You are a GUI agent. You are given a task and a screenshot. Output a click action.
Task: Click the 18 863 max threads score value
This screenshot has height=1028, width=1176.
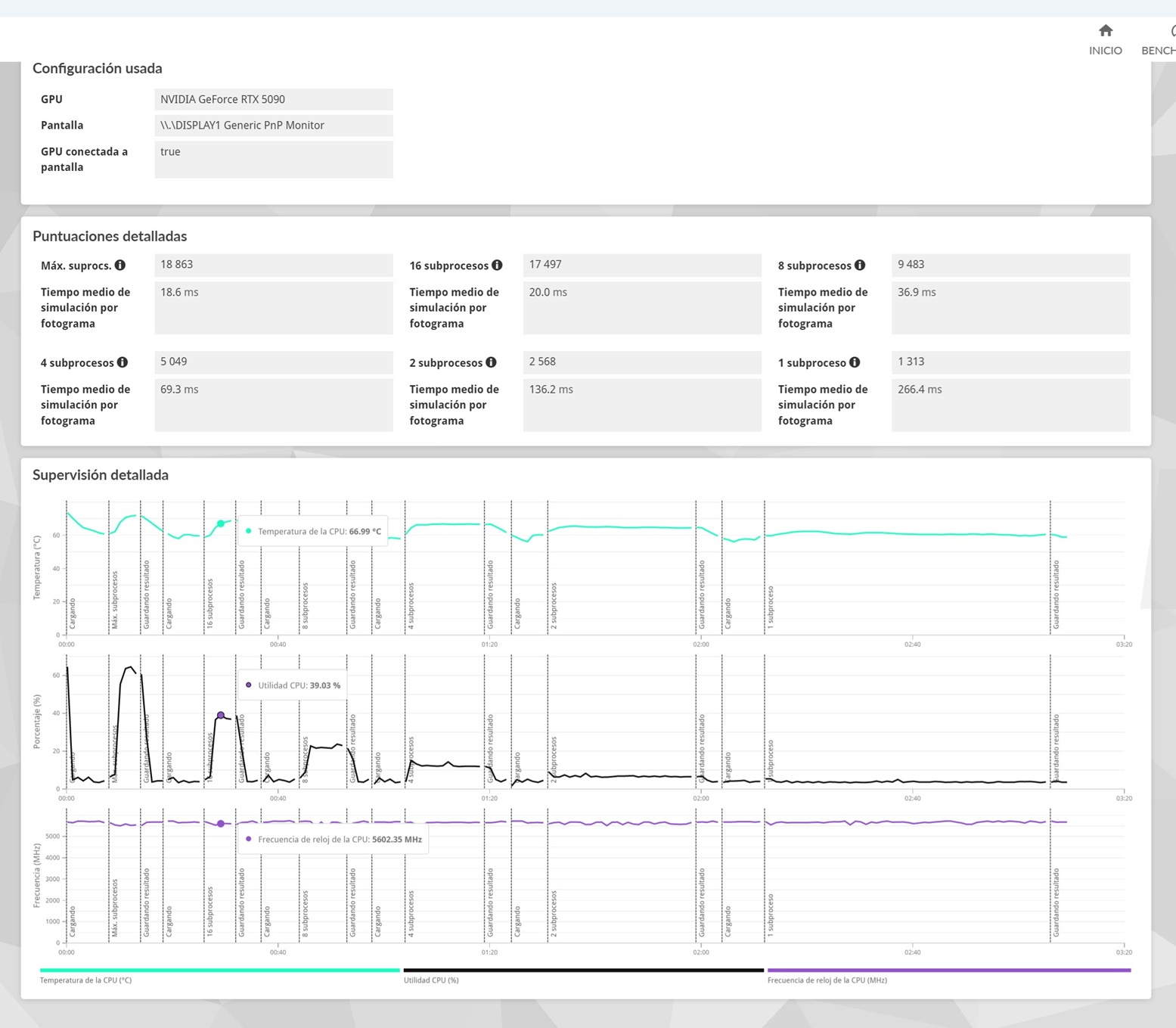(x=273, y=265)
